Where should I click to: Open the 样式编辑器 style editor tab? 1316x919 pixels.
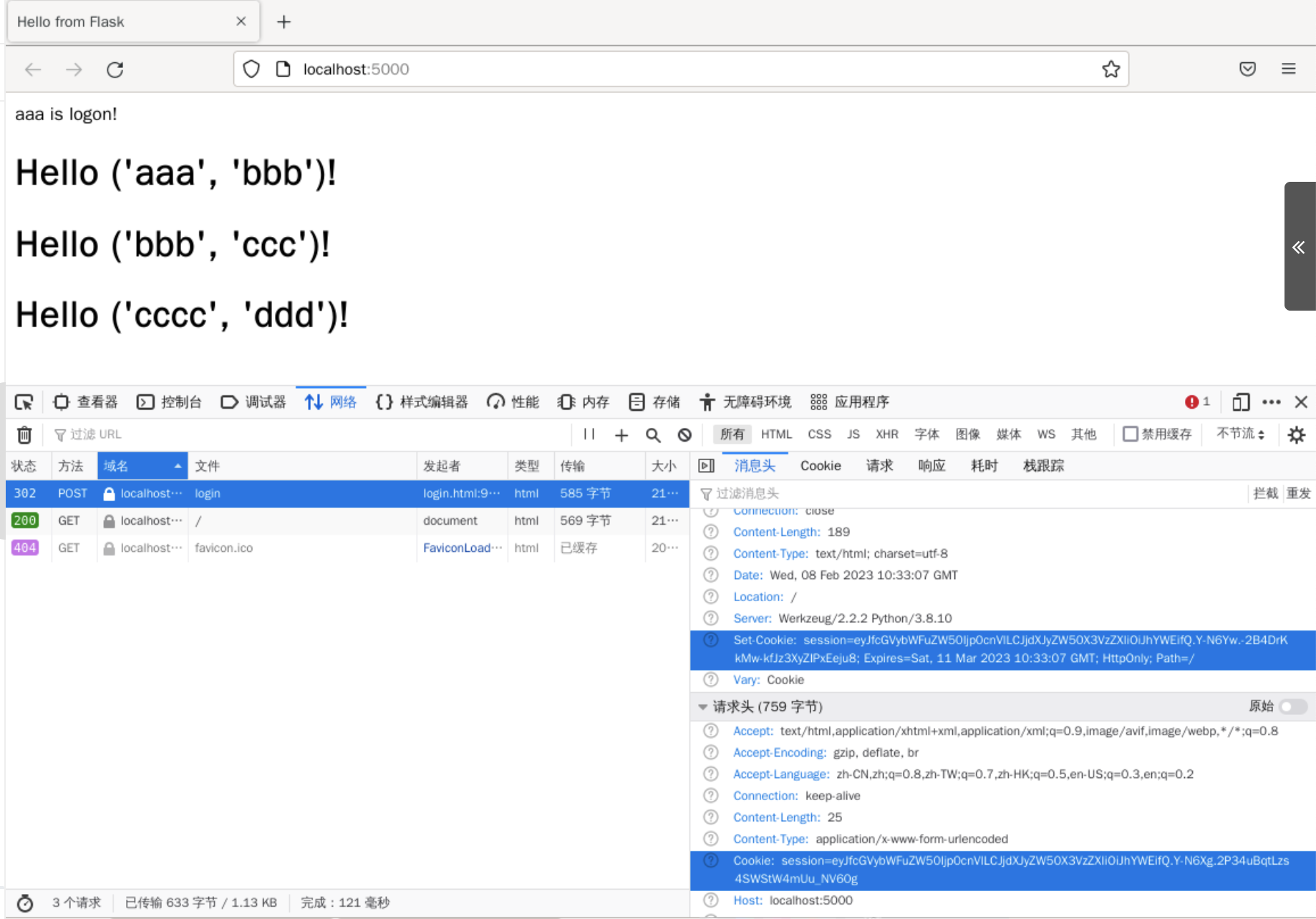pyautogui.click(x=421, y=402)
